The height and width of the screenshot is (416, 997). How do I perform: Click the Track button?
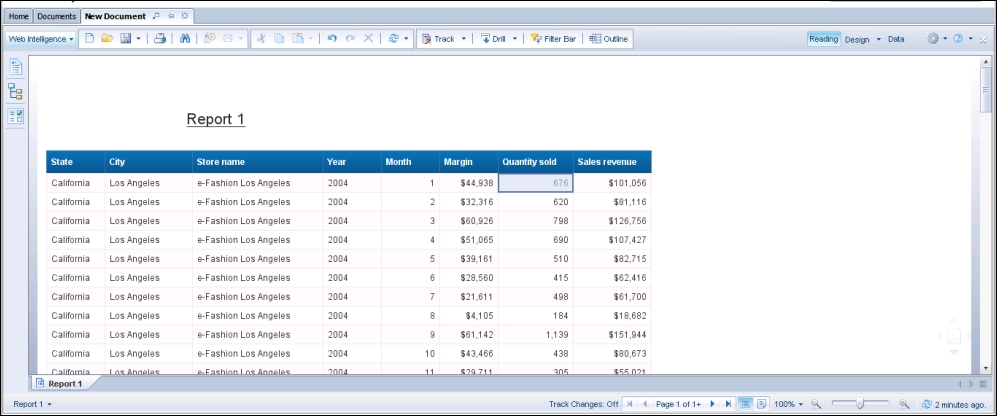(x=438, y=39)
